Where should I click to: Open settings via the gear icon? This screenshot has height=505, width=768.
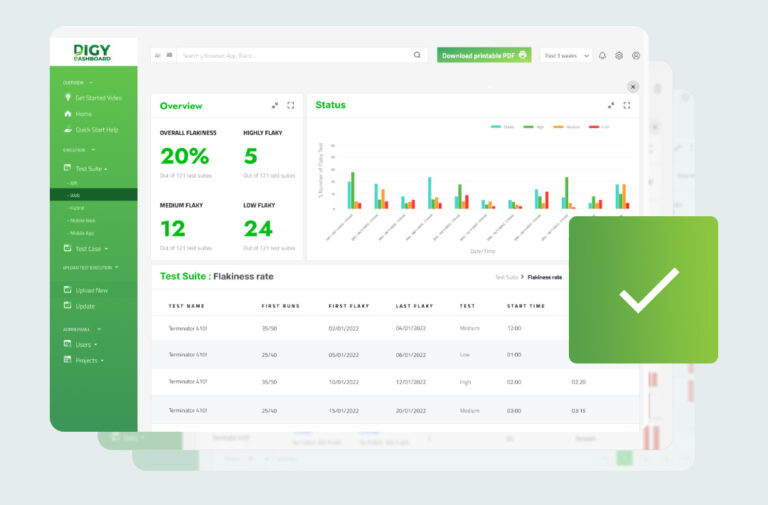coord(619,56)
